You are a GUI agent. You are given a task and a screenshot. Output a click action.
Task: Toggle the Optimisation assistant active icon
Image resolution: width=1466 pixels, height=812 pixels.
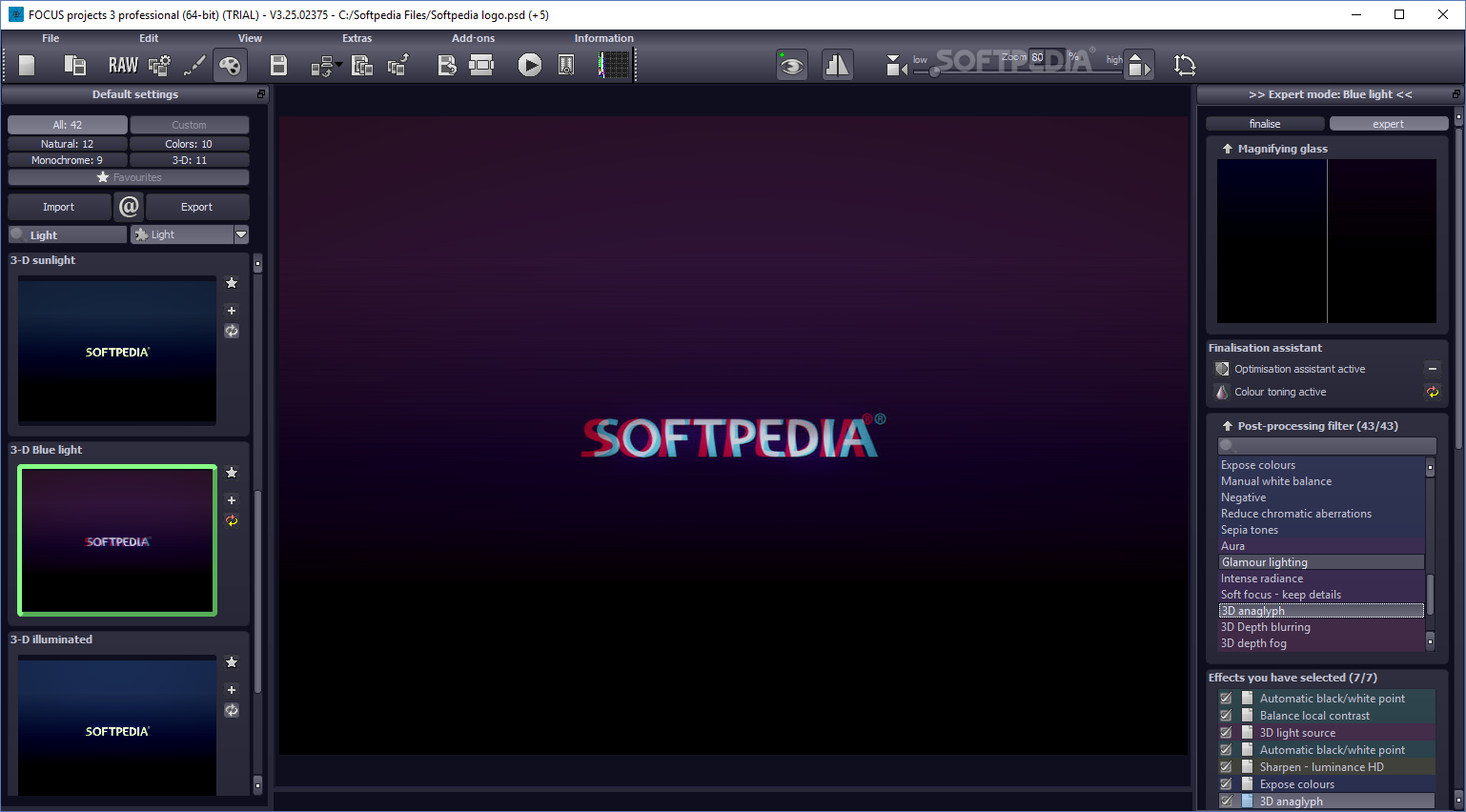click(1222, 369)
